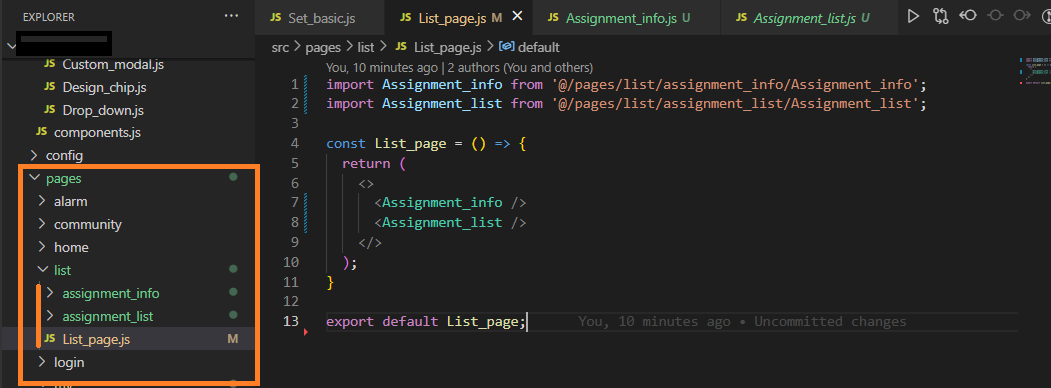Open Explorer's three-dot more actions menu

pyautogui.click(x=231, y=15)
